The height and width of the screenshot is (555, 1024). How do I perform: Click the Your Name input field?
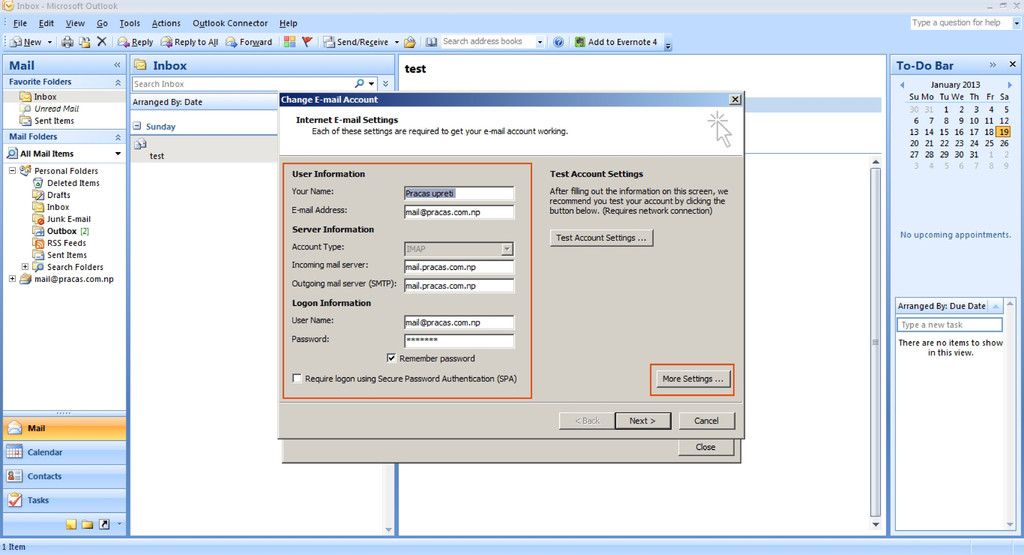[x=458, y=193]
